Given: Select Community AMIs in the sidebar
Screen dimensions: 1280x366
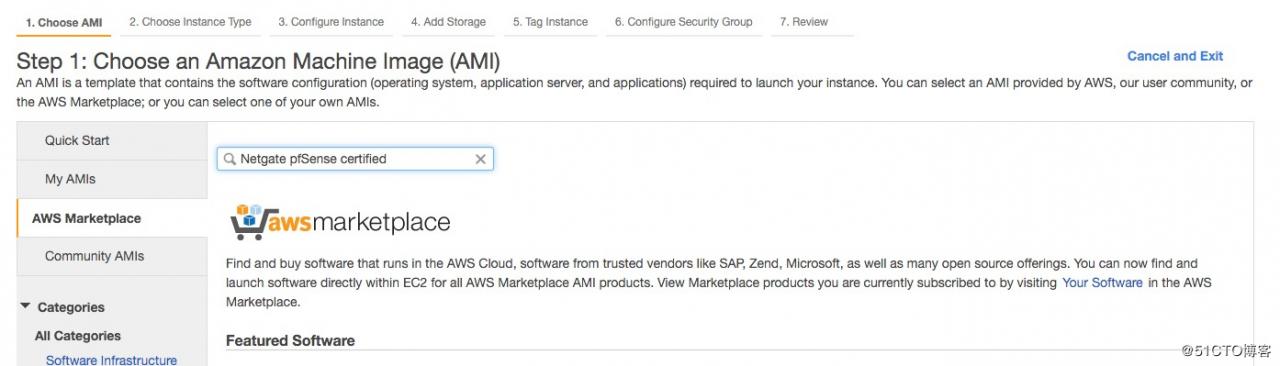Looking at the screenshot, I should 112,257.
